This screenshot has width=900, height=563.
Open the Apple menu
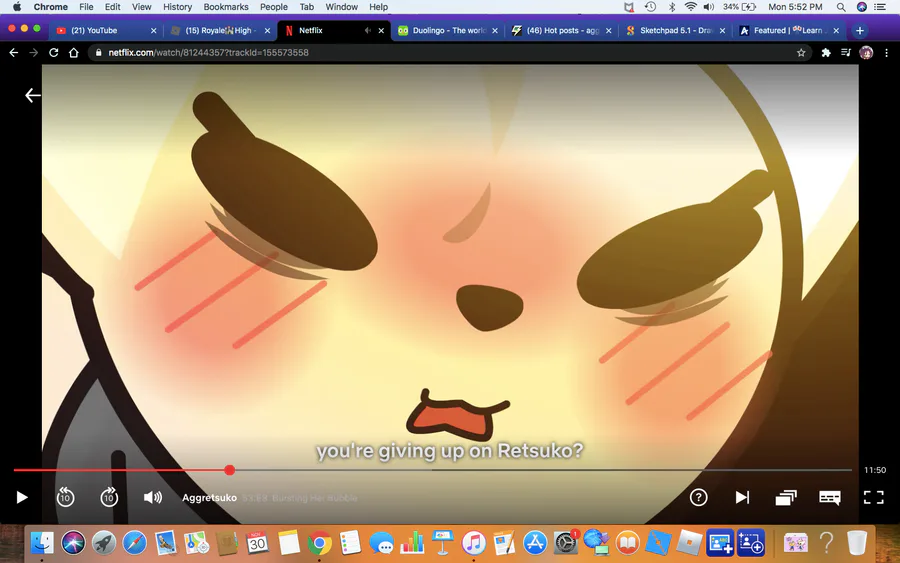point(17,7)
